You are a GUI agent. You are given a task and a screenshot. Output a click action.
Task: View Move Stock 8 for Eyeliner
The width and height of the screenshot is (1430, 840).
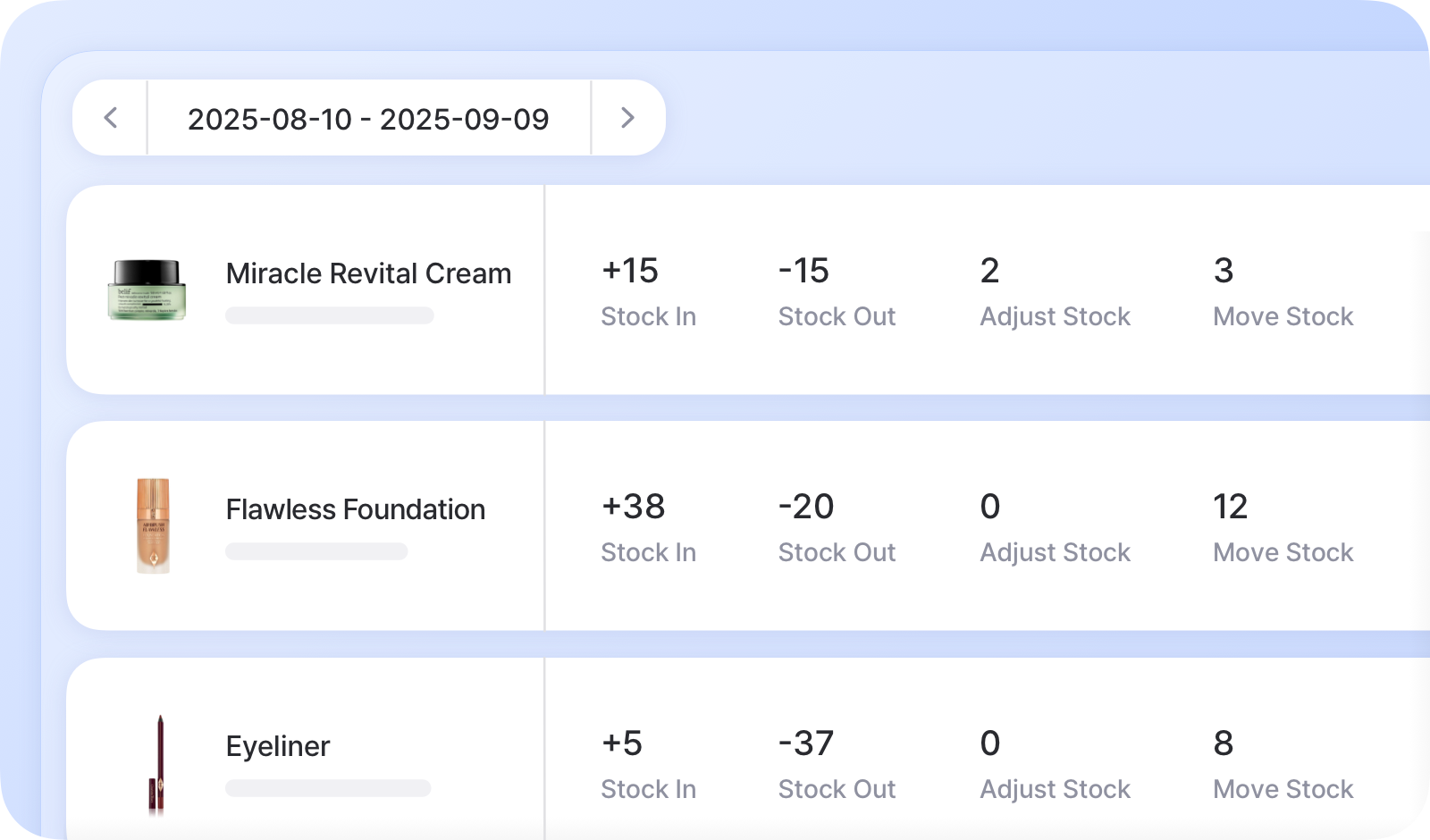coord(1224,744)
